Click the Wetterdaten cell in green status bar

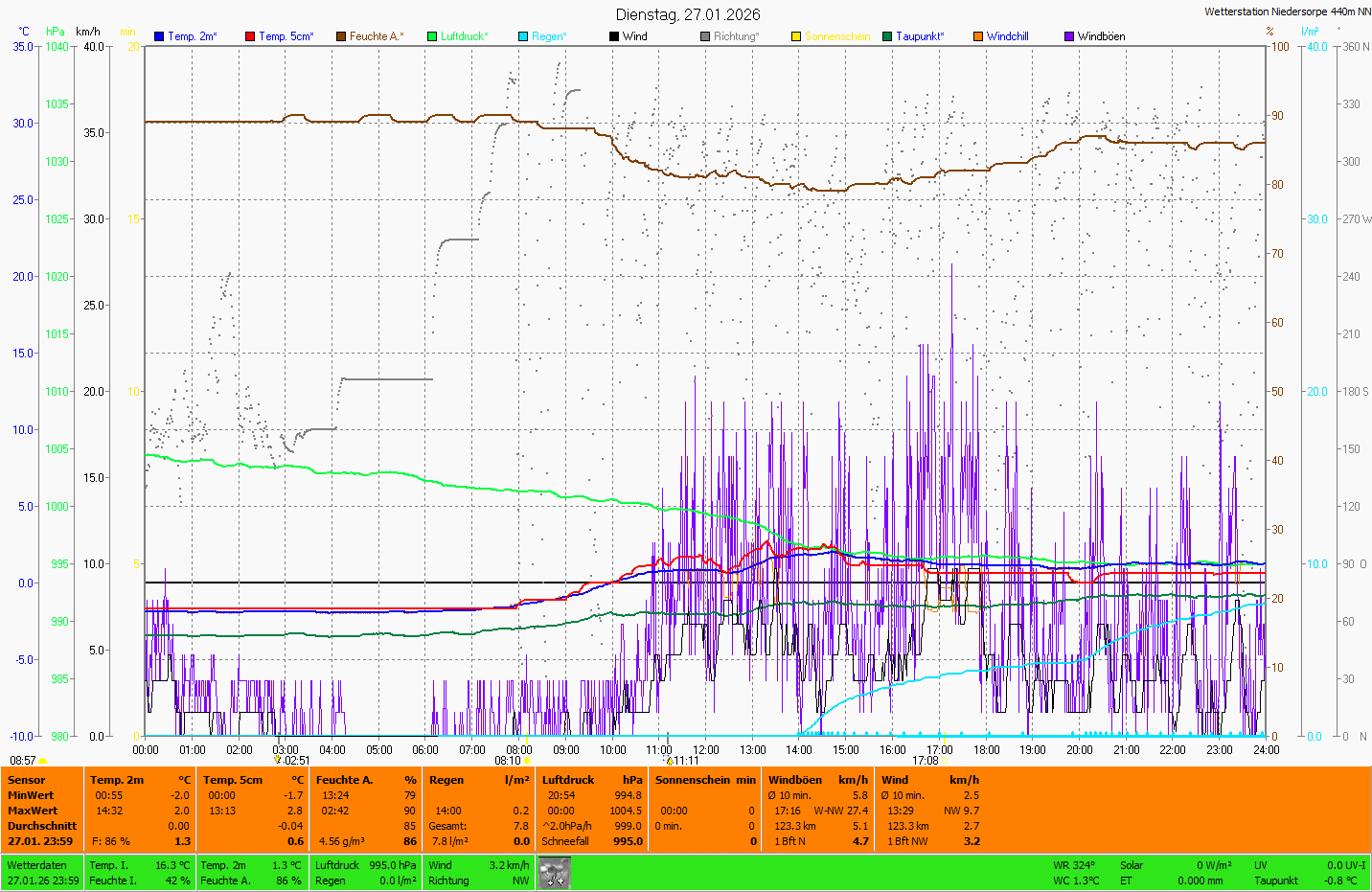point(37,865)
